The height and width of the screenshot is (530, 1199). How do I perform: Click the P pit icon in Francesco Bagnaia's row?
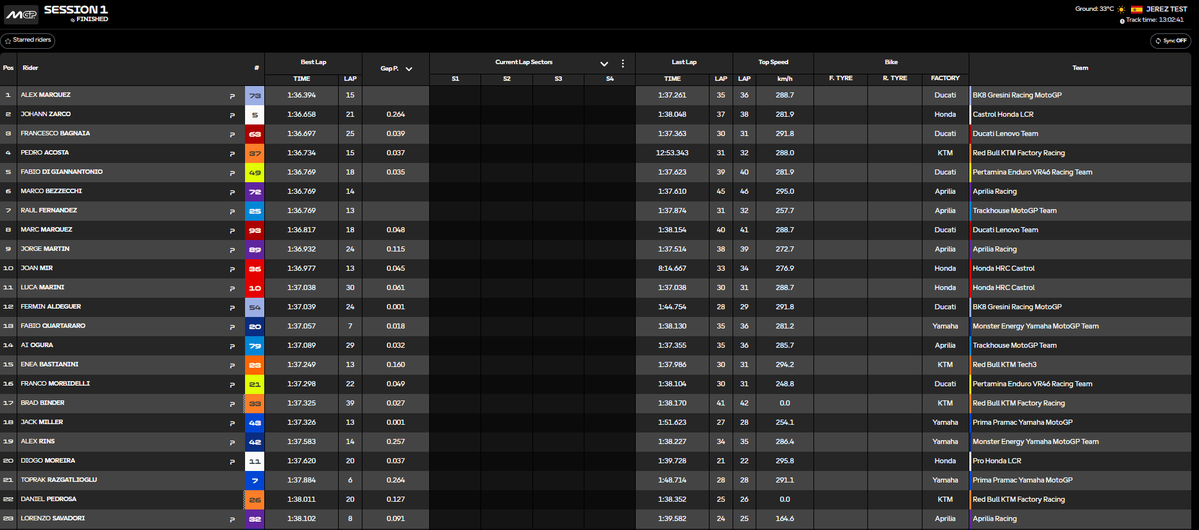tap(232, 134)
